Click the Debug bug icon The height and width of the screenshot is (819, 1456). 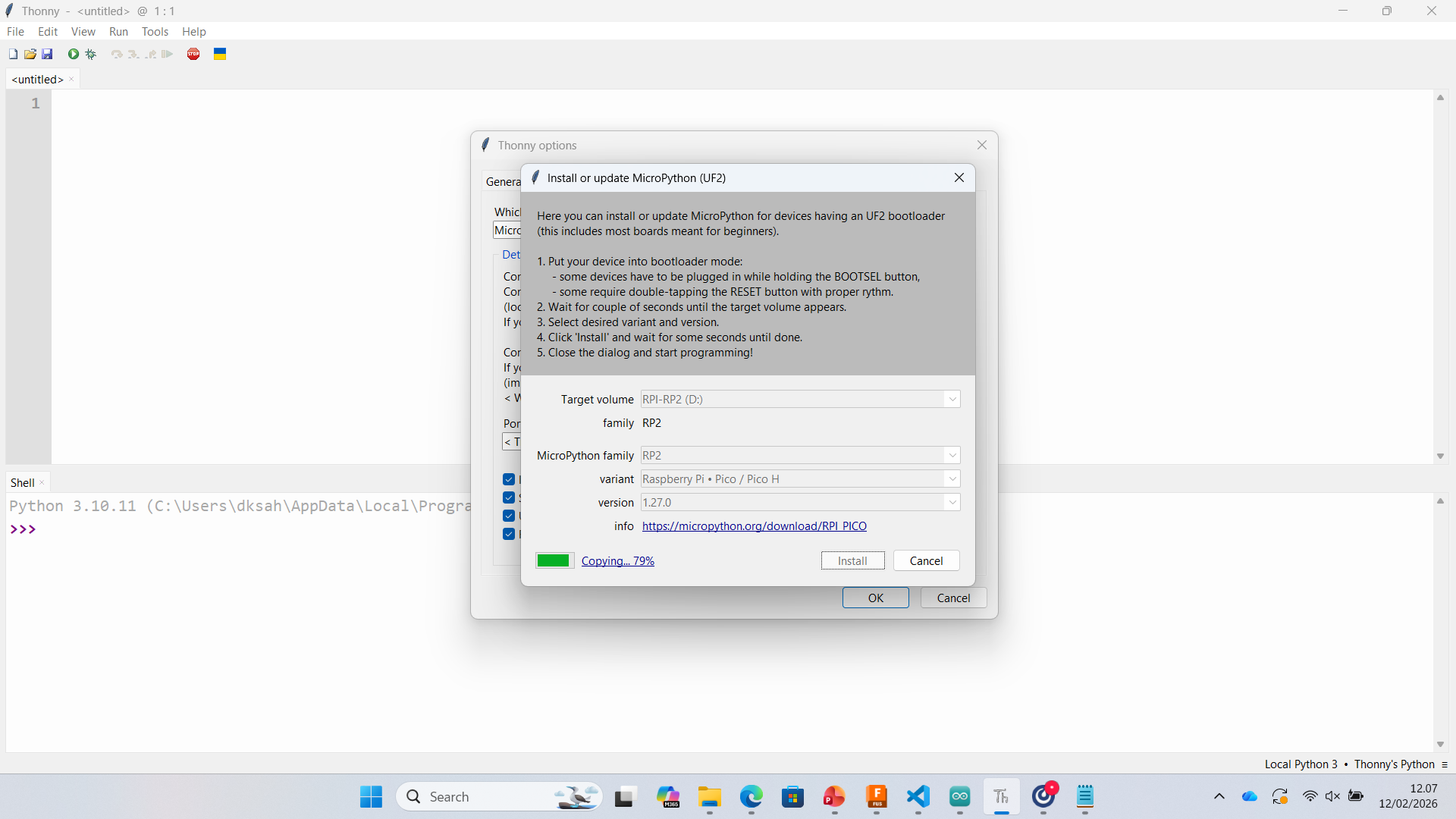point(91,54)
